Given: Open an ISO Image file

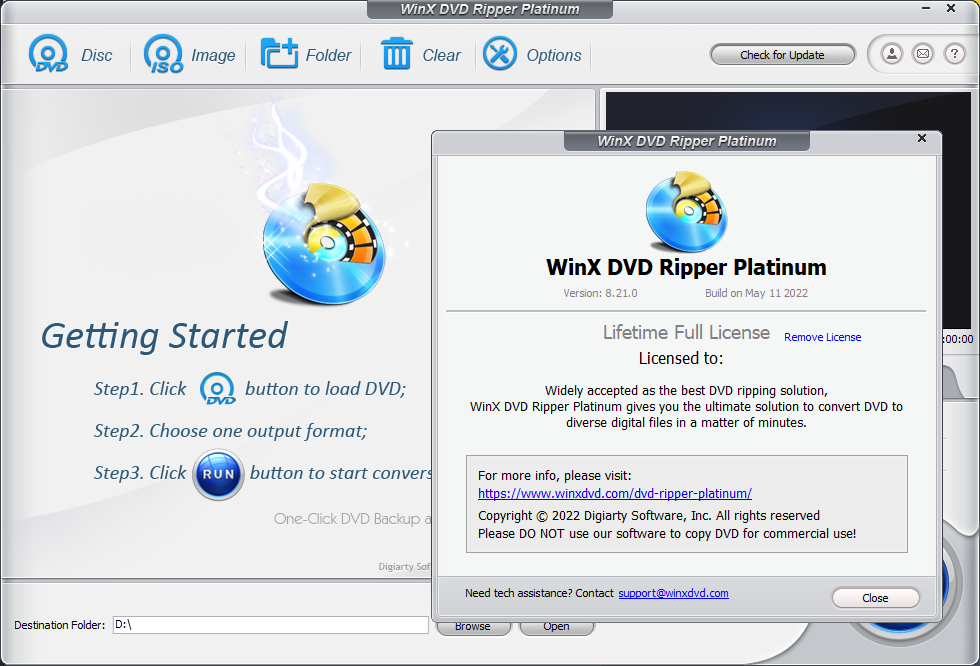Looking at the screenshot, I should [x=189, y=54].
